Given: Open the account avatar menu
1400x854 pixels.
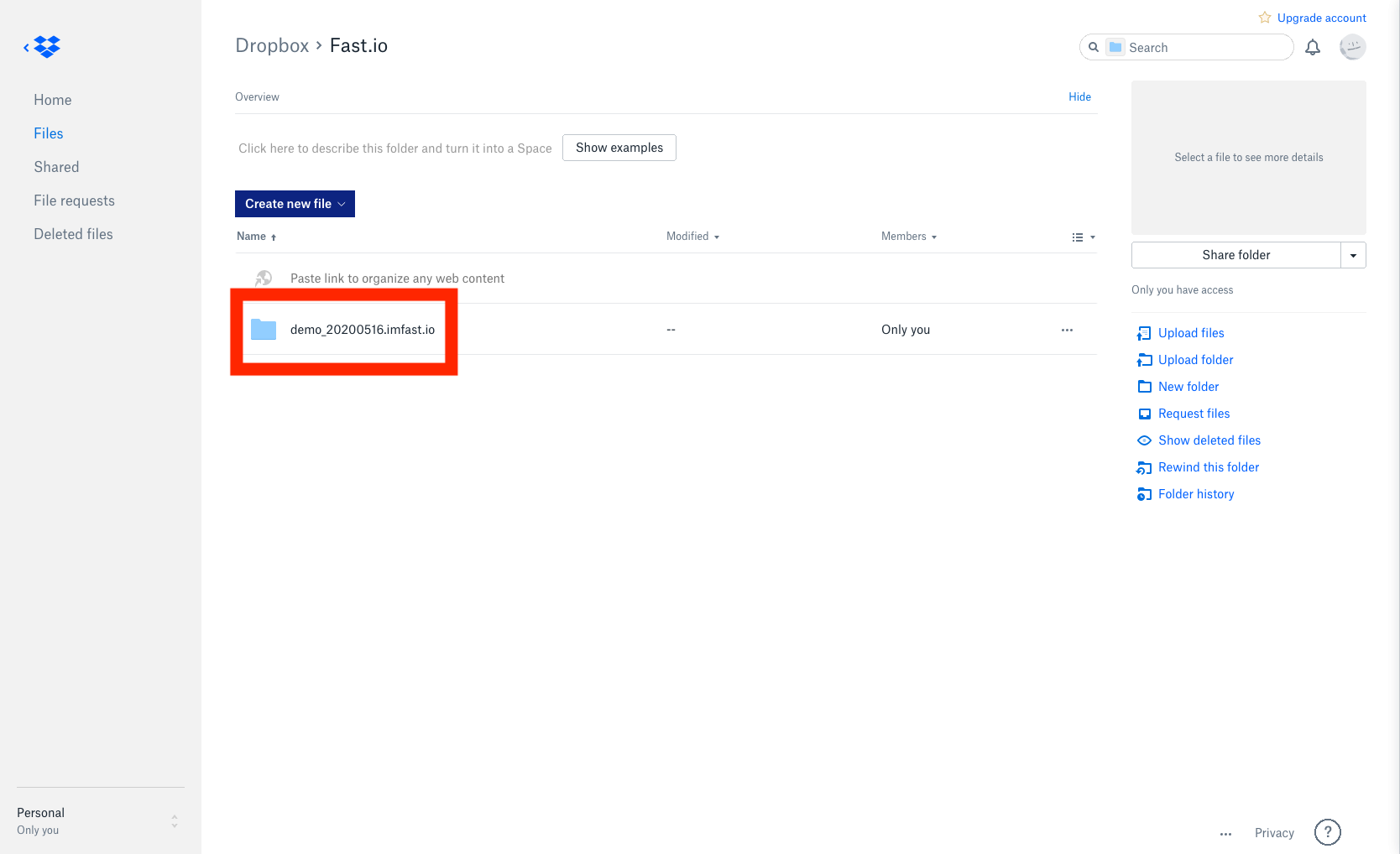Looking at the screenshot, I should [x=1352, y=47].
